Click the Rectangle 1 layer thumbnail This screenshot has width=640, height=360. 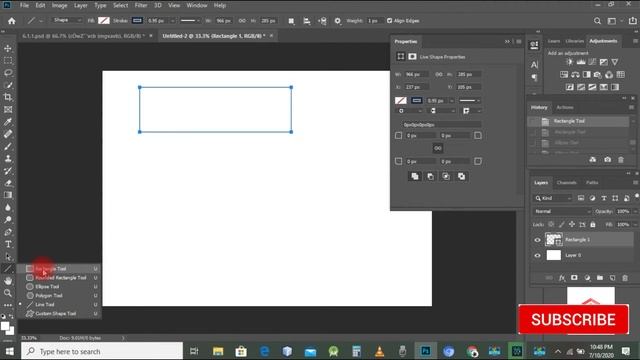(x=553, y=240)
